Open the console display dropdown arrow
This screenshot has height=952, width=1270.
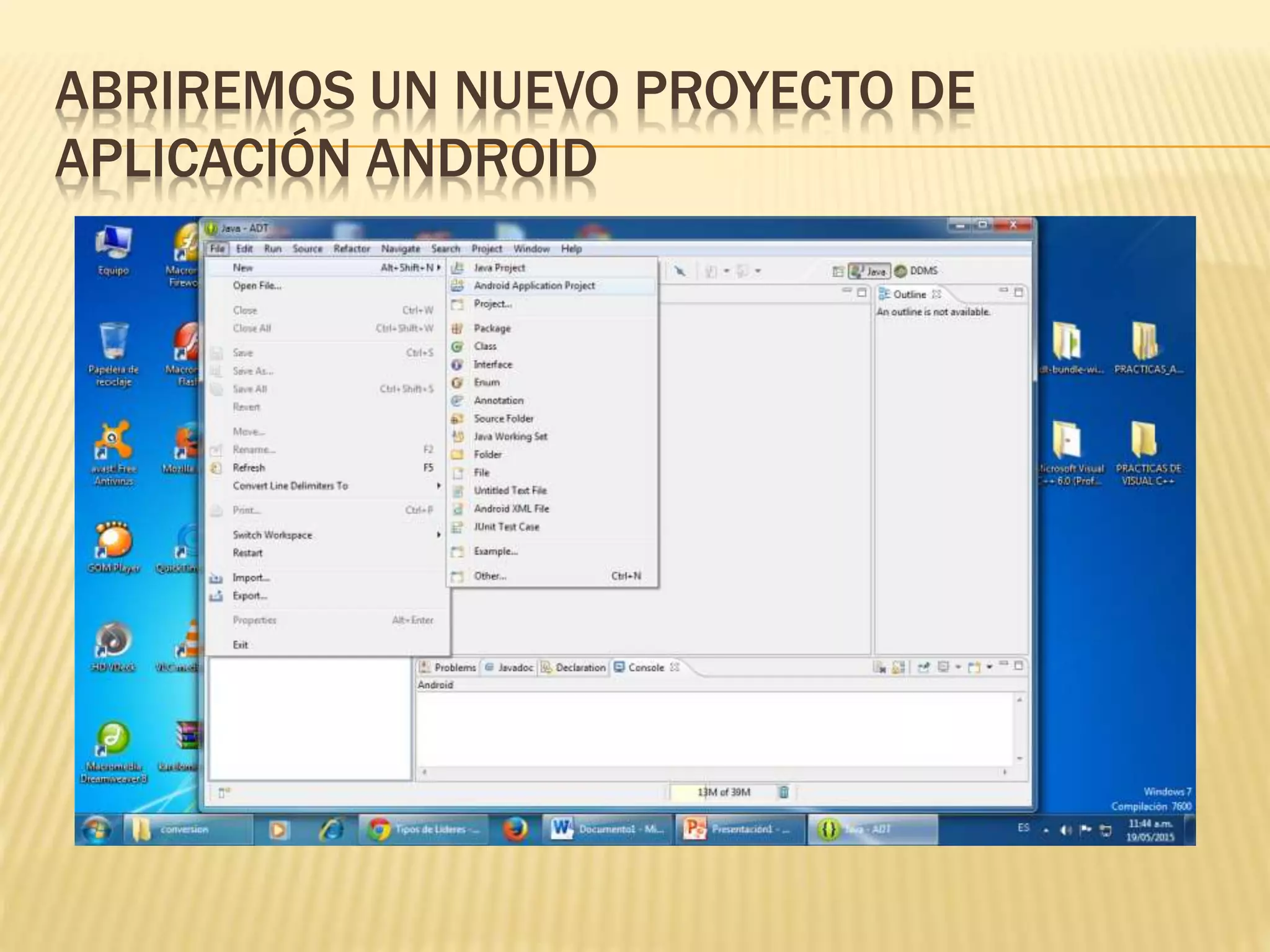[x=958, y=668]
